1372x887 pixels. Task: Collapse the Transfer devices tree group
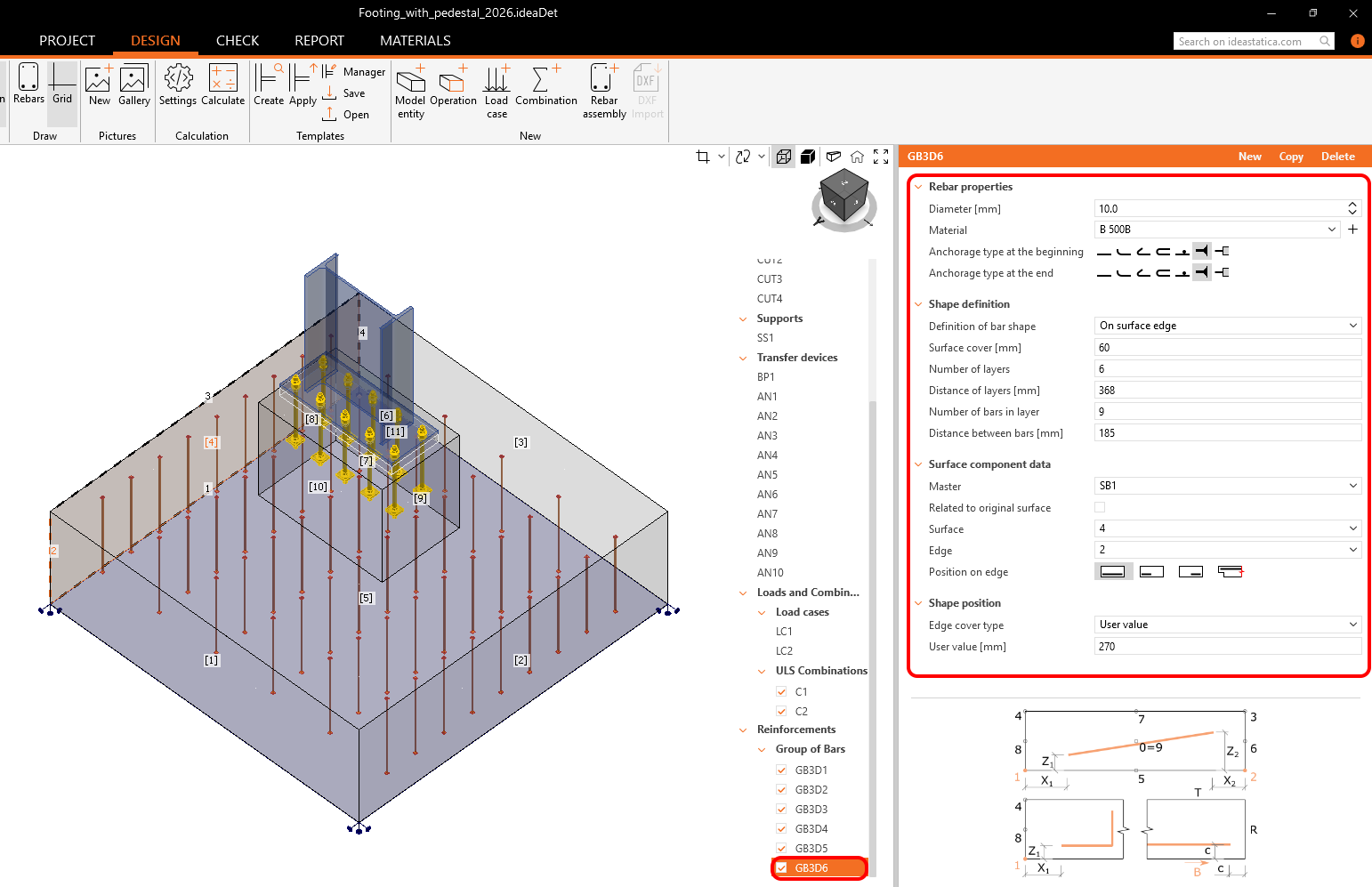(x=743, y=358)
